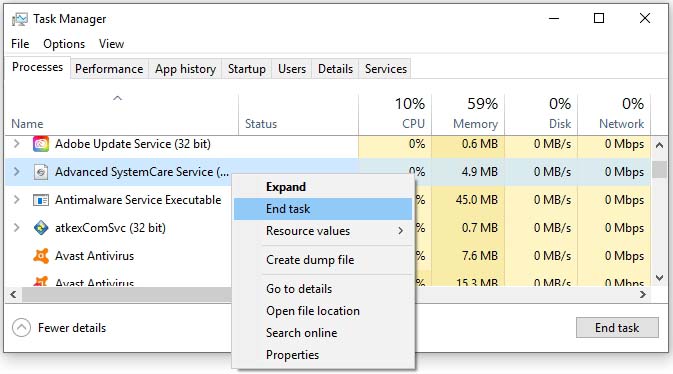Click the 7.6 MB memory value
673x374 pixels.
click(x=480, y=256)
